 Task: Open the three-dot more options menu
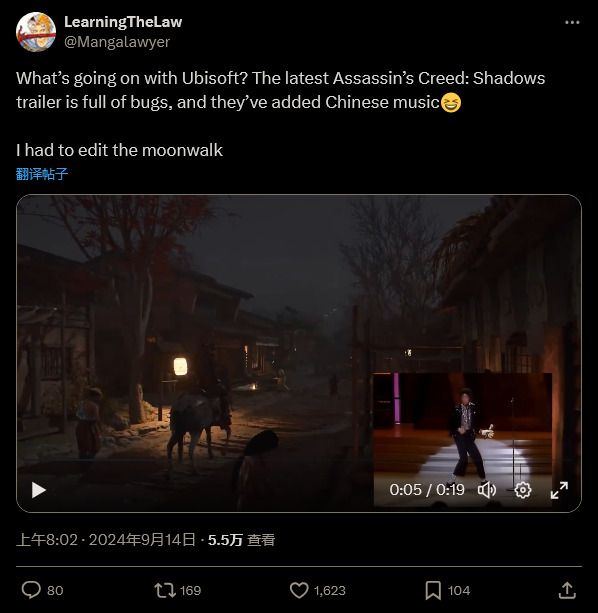572,23
